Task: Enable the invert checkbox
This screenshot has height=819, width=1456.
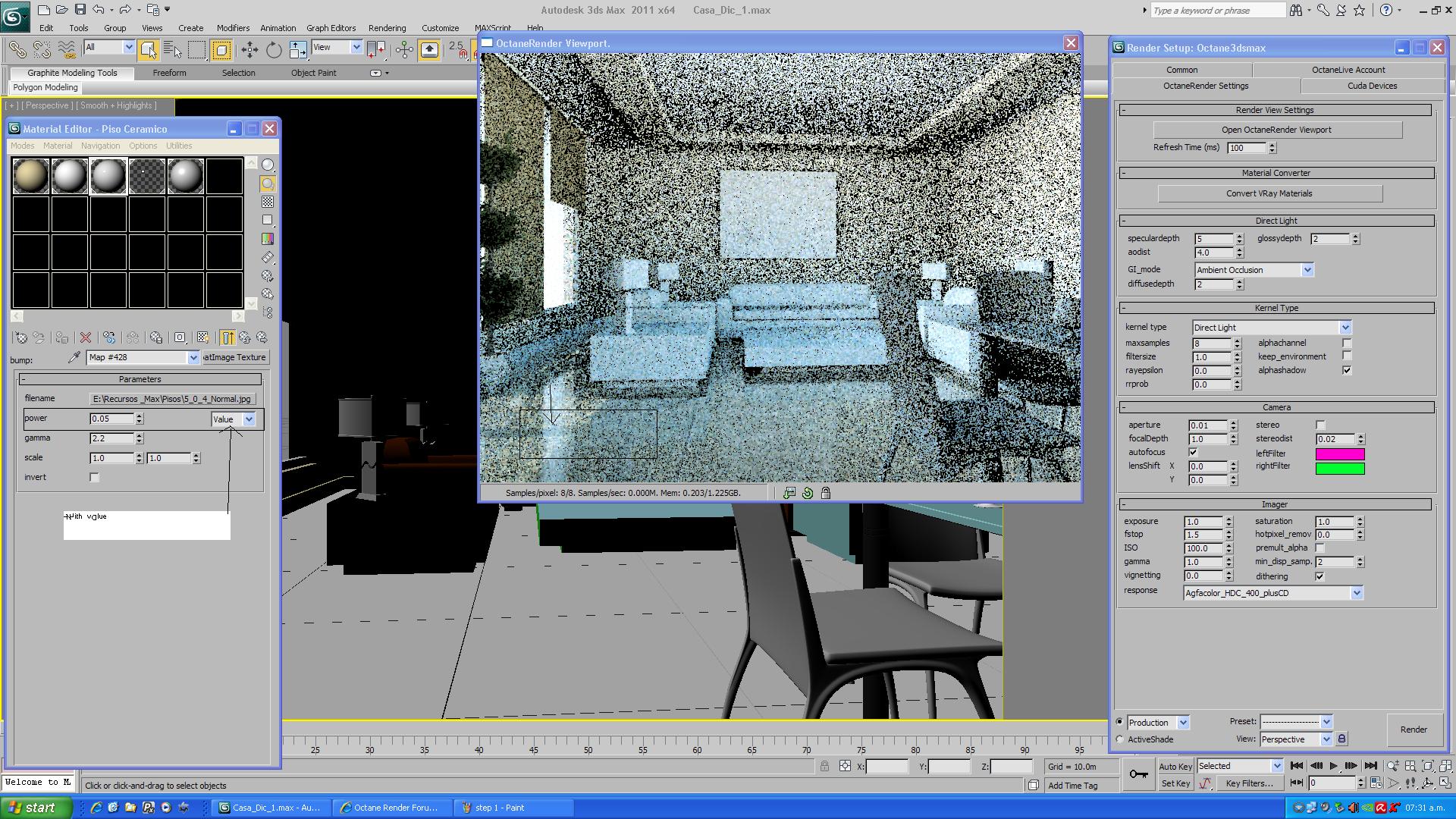Action: 94,477
